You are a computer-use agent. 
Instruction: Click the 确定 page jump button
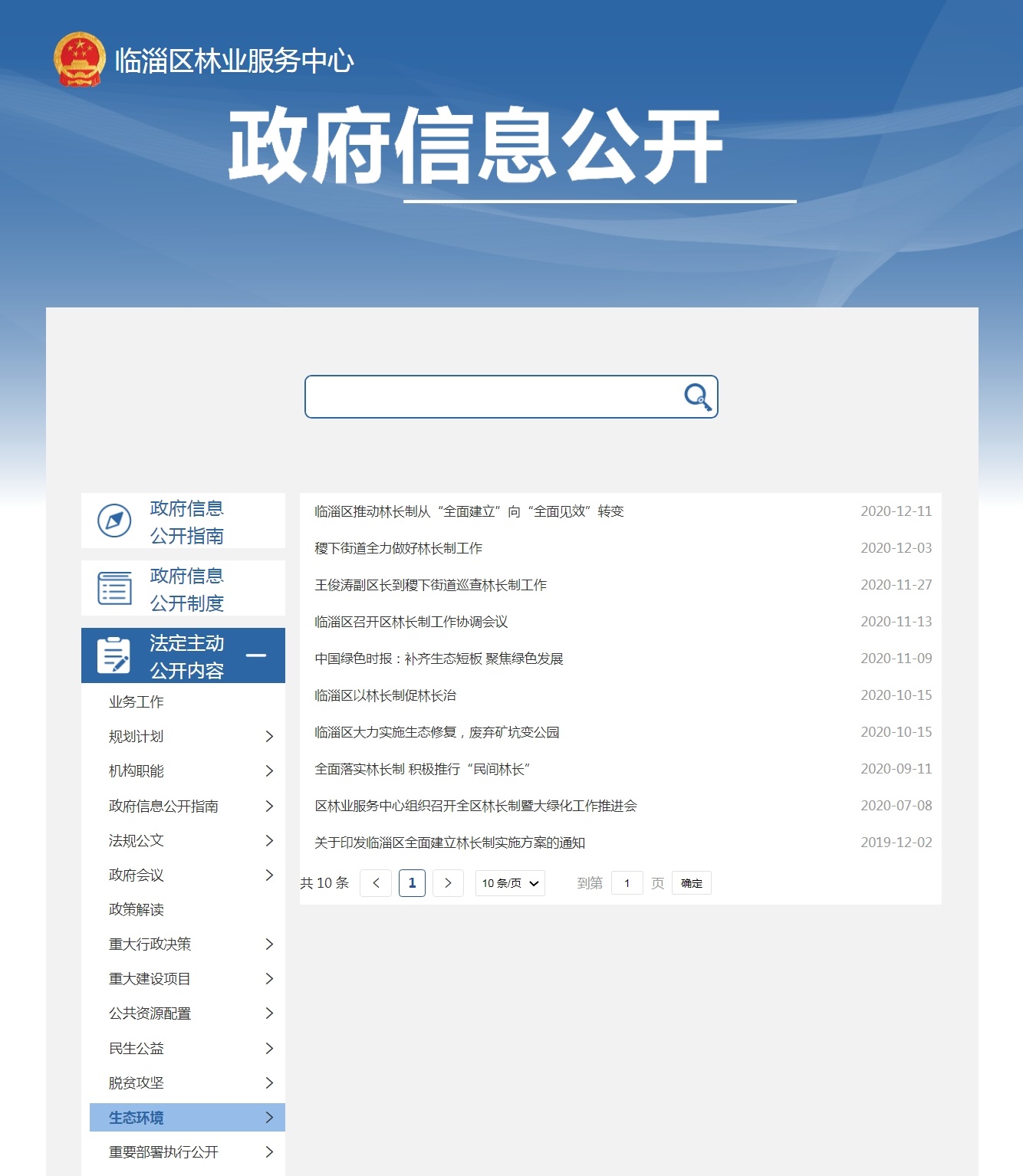click(691, 883)
